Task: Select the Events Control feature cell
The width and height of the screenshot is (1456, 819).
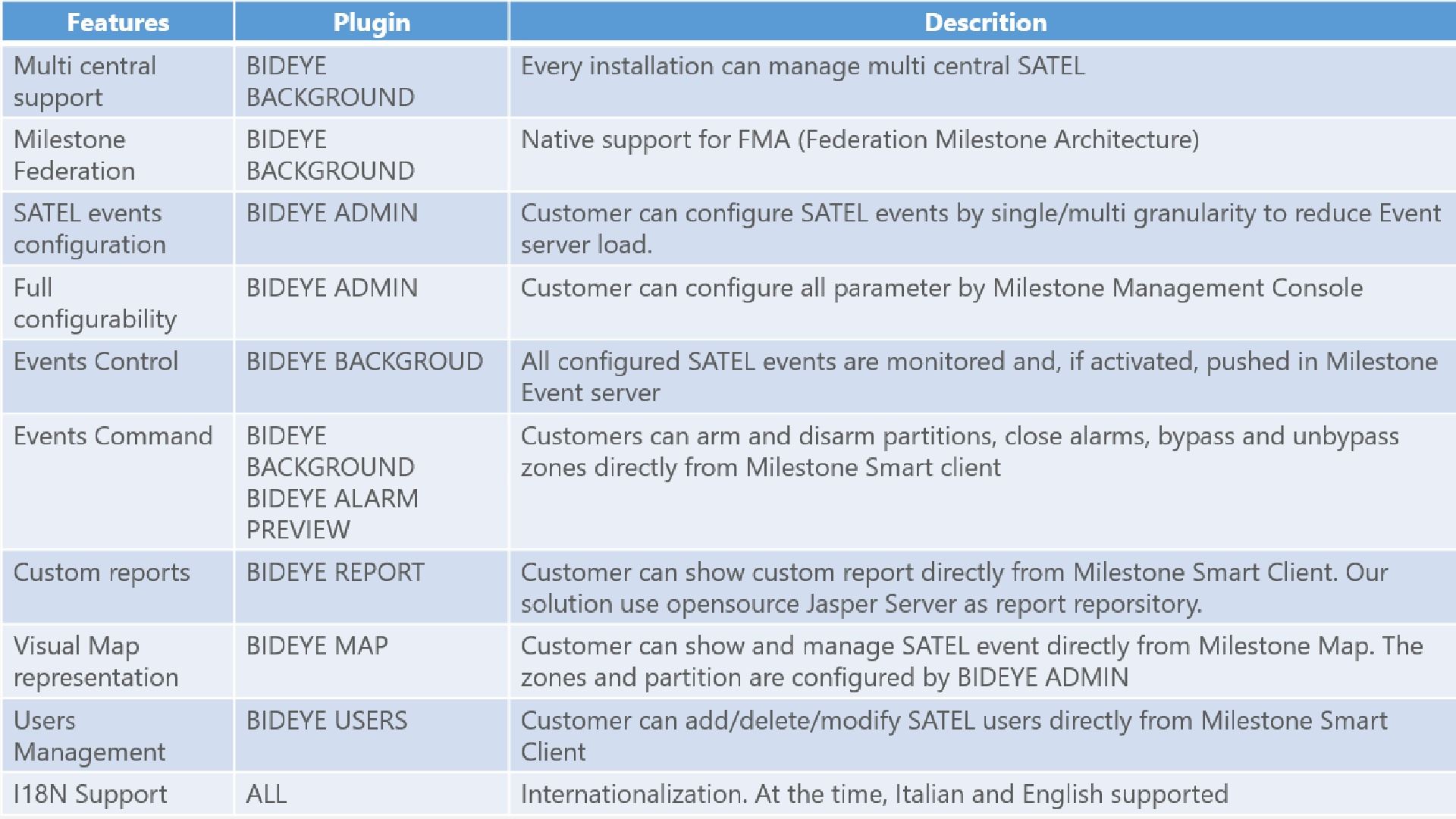Action: tap(118, 376)
